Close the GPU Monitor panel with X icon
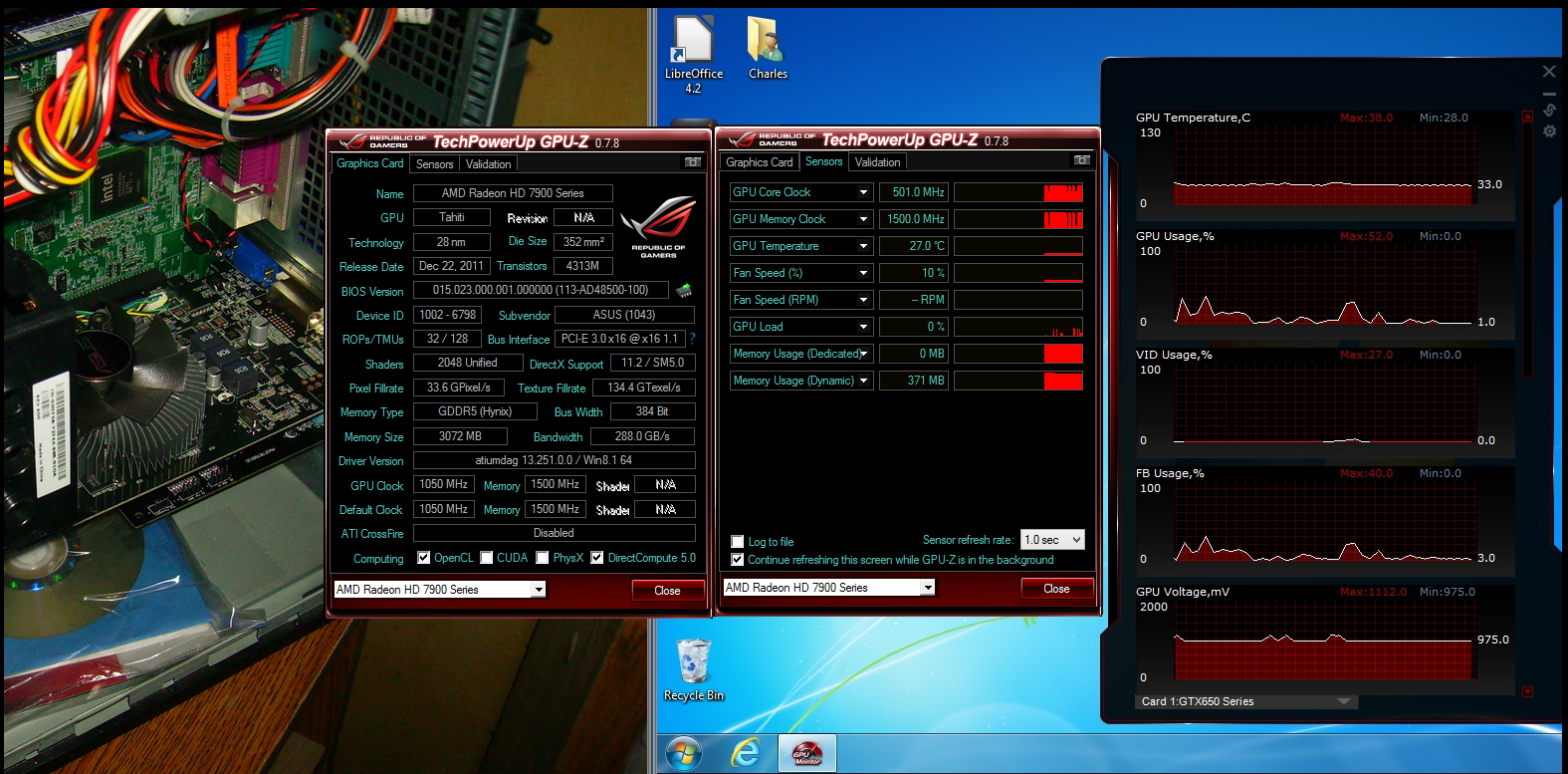1568x774 pixels. [1549, 72]
